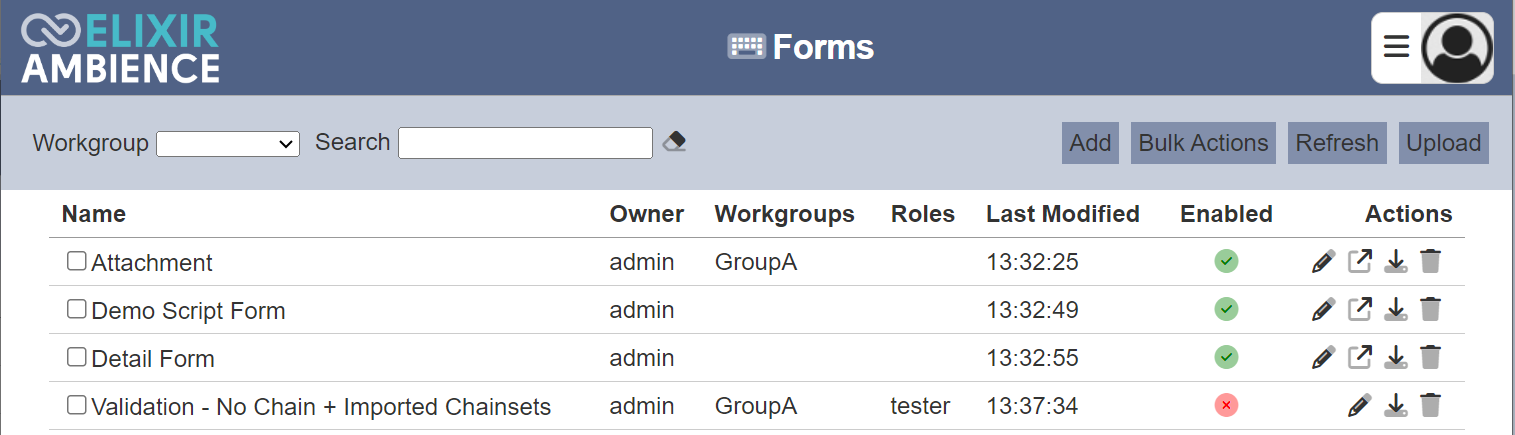Viewport: 1515px width, 435px height.
Task: Sort by the Name column header
Action: coord(94,214)
